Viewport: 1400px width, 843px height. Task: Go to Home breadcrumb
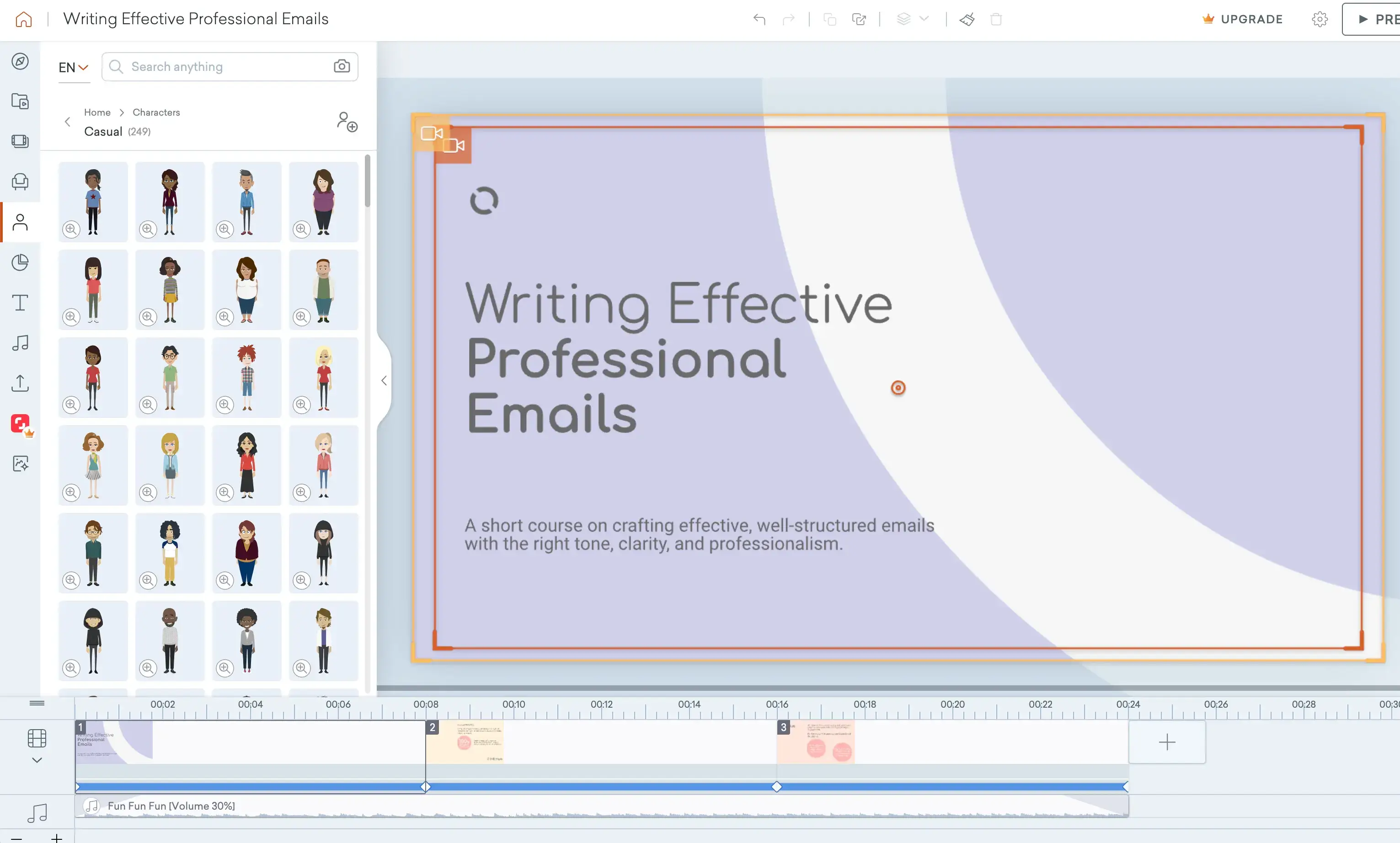click(x=97, y=112)
